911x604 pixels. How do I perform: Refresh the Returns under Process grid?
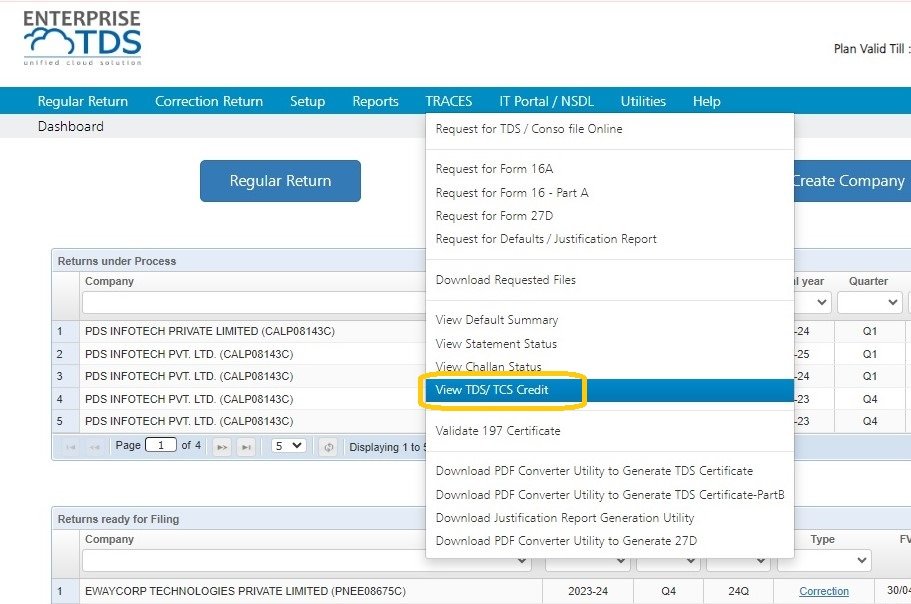[328, 447]
